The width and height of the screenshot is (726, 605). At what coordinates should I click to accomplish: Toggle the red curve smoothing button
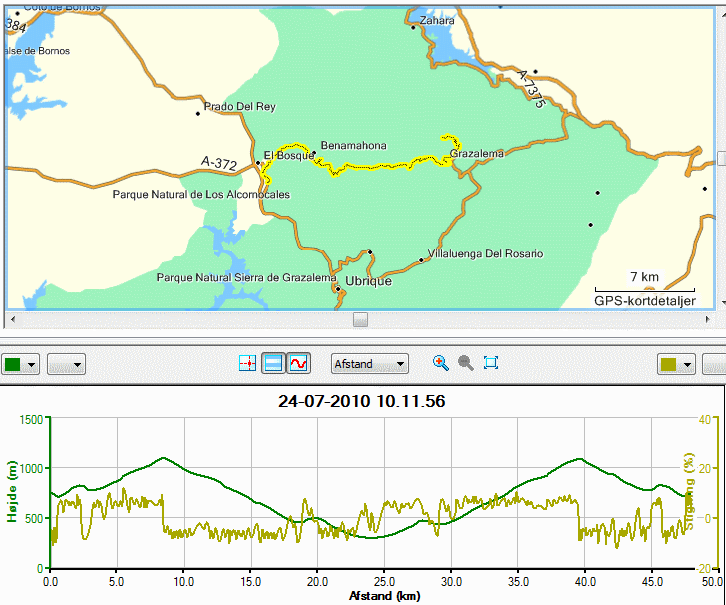click(x=299, y=363)
